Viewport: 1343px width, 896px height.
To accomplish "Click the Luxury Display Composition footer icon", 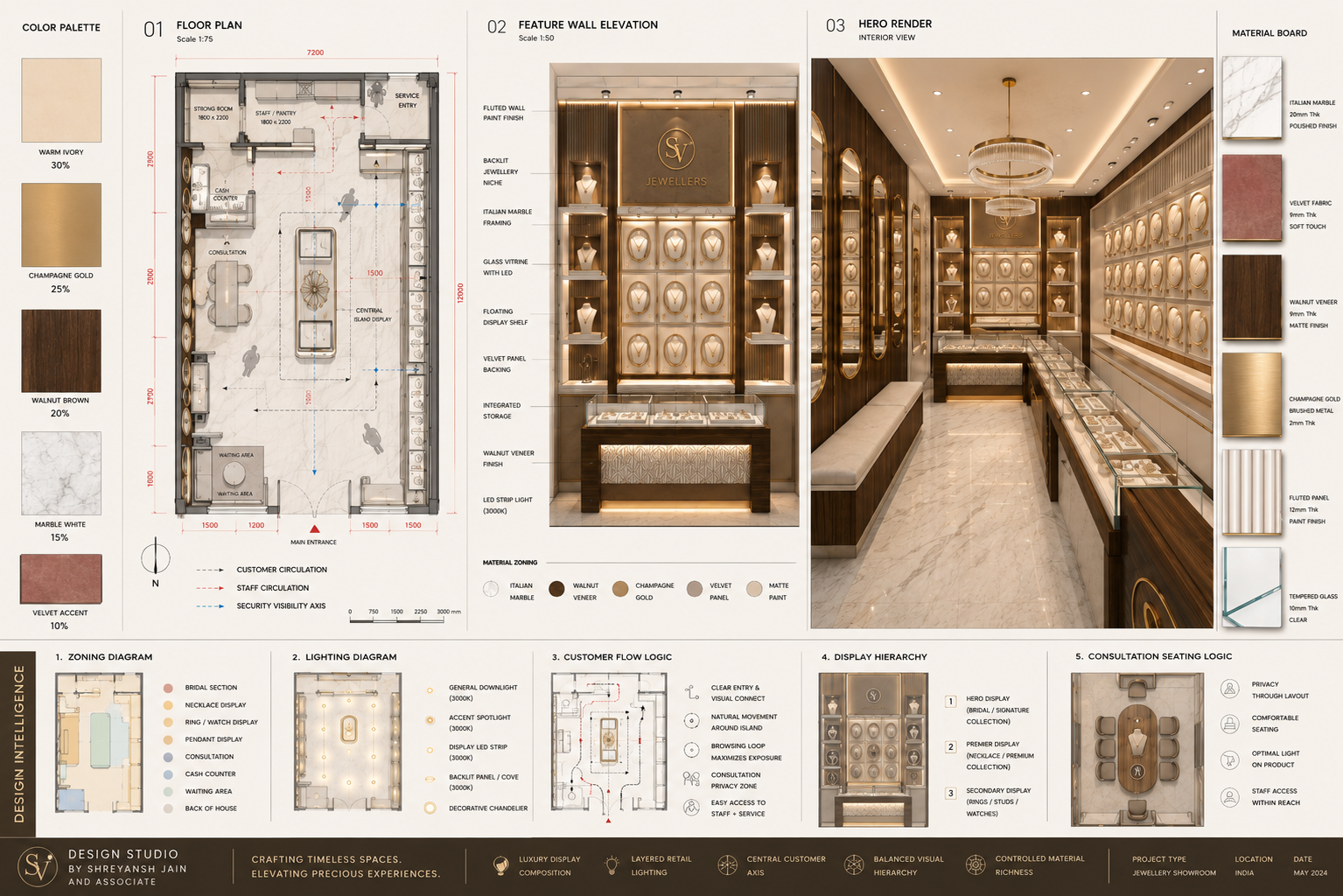I will click(500, 866).
